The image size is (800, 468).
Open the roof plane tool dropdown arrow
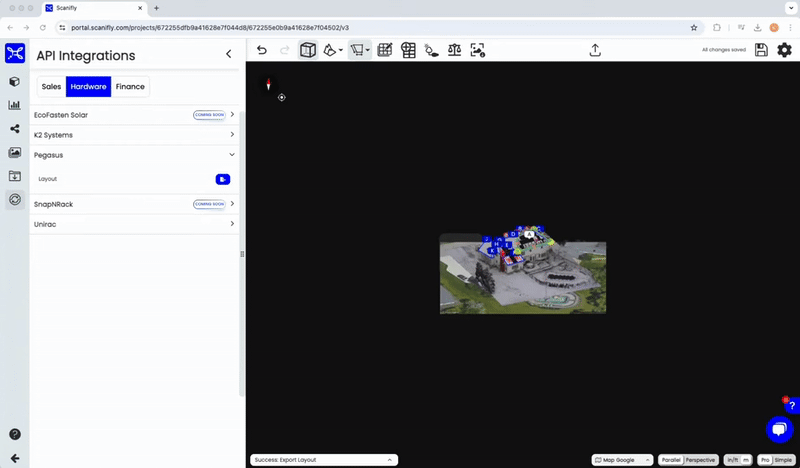(x=341, y=51)
